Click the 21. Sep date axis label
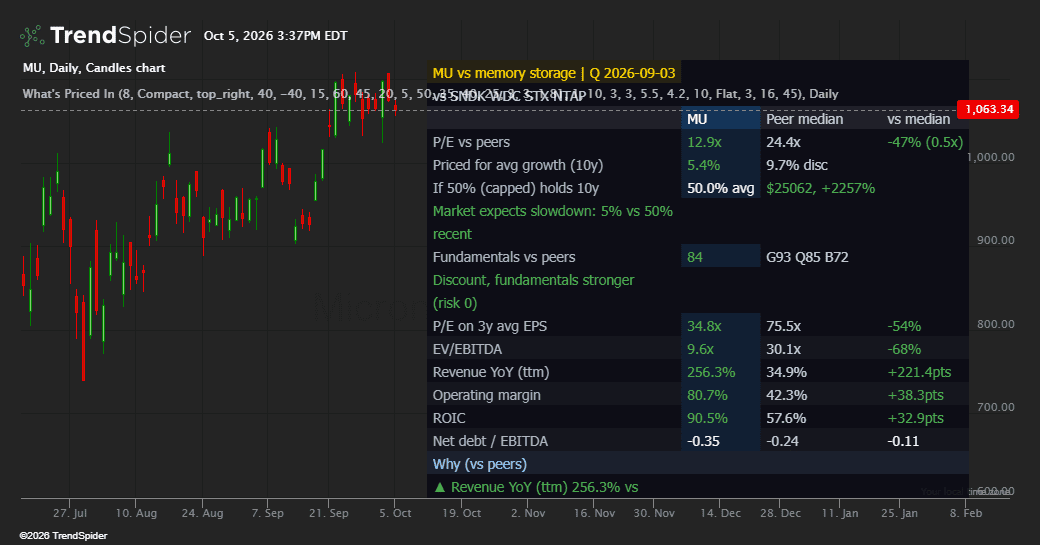The image size is (1040, 545). click(328, 513)
